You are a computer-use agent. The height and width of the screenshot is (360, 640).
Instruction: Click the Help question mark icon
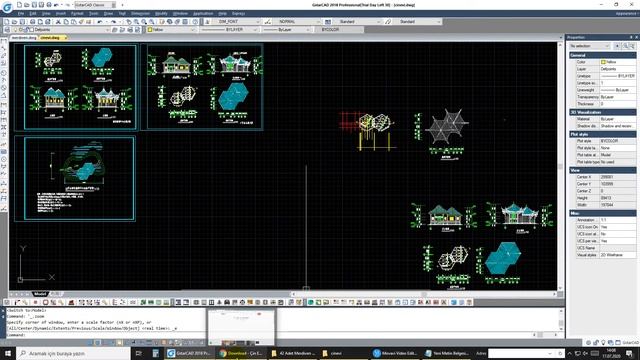pos(195,22)
